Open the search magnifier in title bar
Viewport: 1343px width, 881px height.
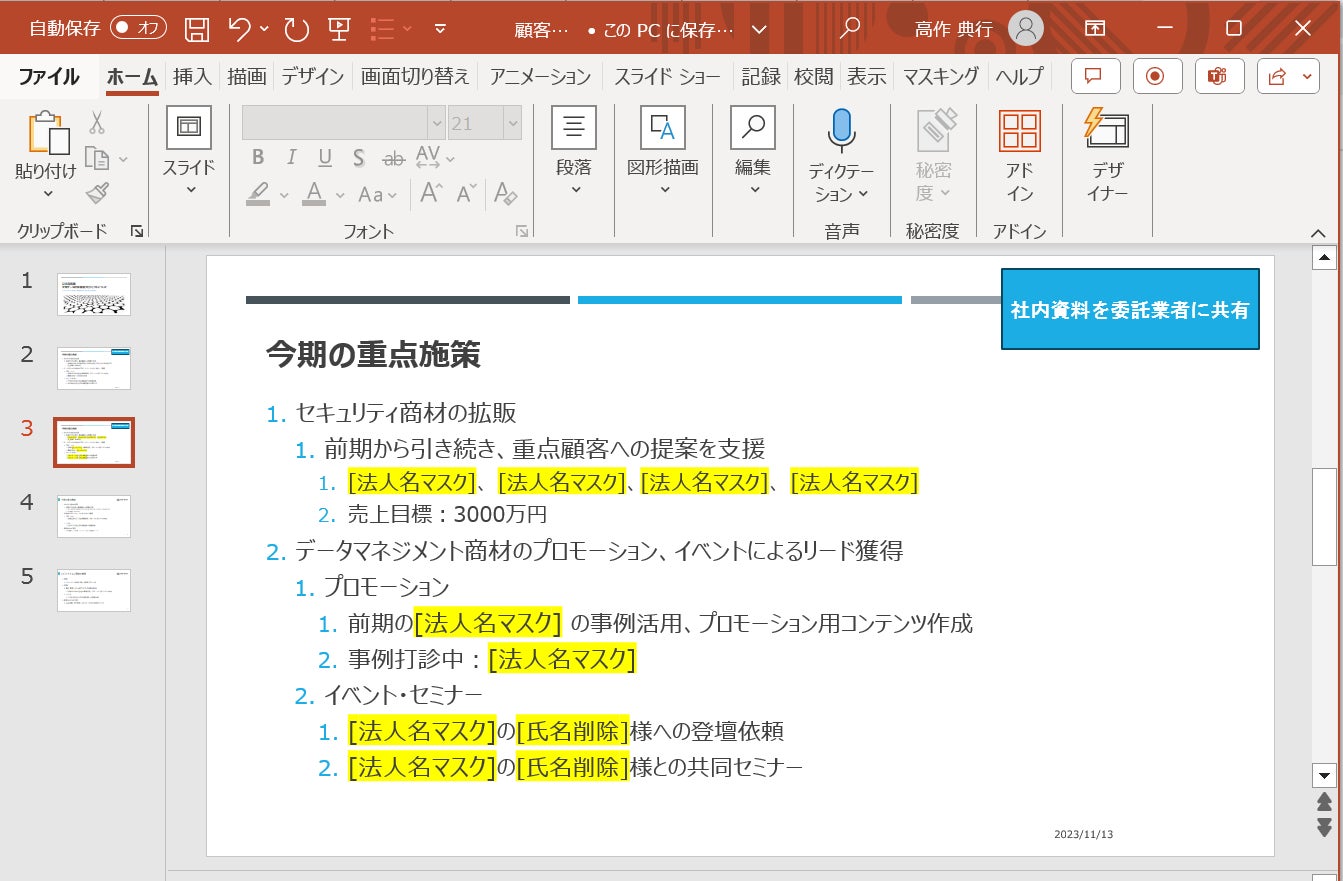(x=850, y=29)
